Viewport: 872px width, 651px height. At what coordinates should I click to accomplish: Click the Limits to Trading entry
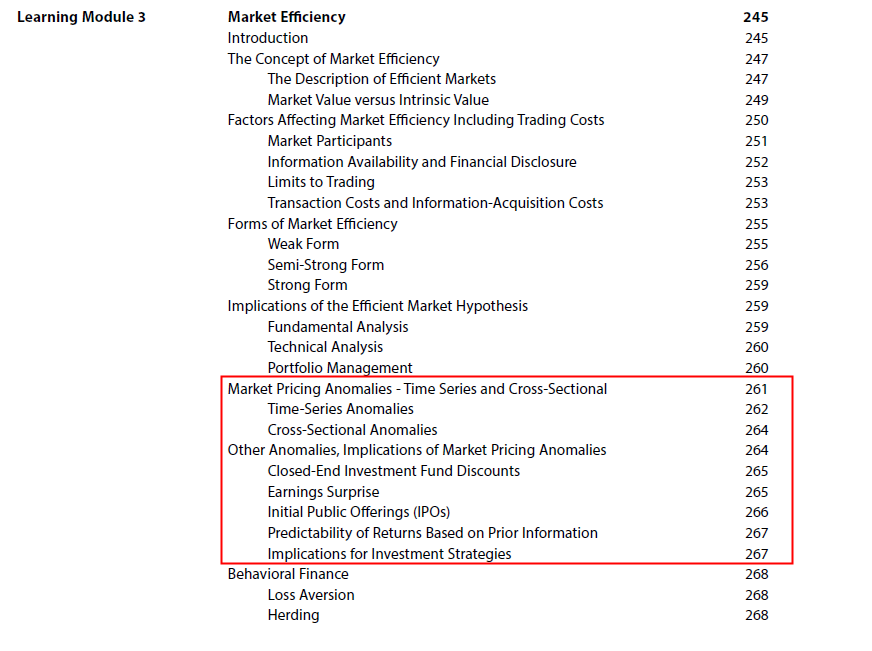pos(321,182)
